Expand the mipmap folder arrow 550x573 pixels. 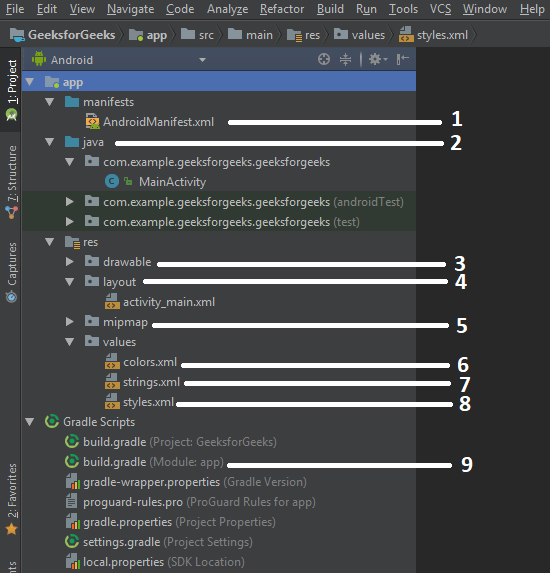70,322
